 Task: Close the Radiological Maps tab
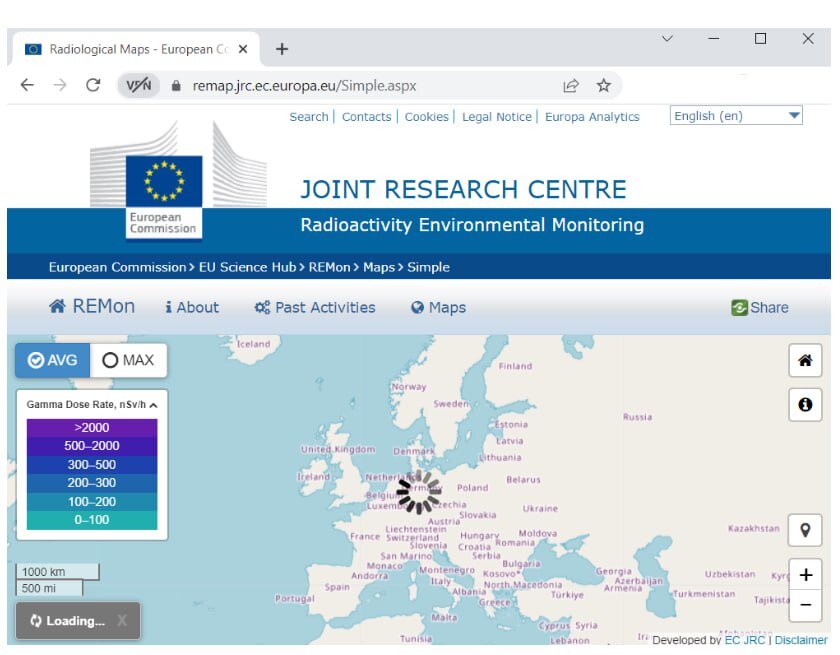(243, 49)
